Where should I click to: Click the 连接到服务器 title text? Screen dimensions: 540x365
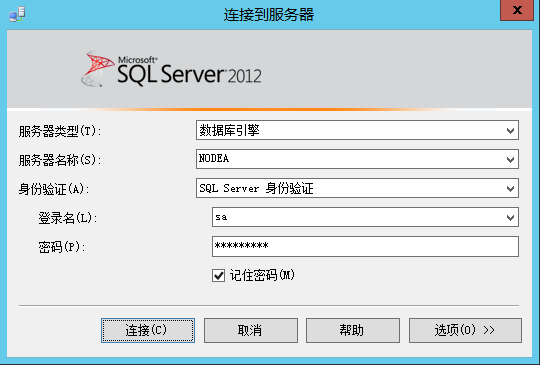(x=269, y=15)
